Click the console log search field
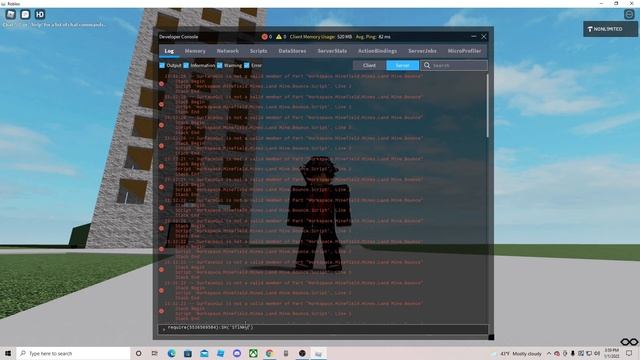 click(454, 65)
